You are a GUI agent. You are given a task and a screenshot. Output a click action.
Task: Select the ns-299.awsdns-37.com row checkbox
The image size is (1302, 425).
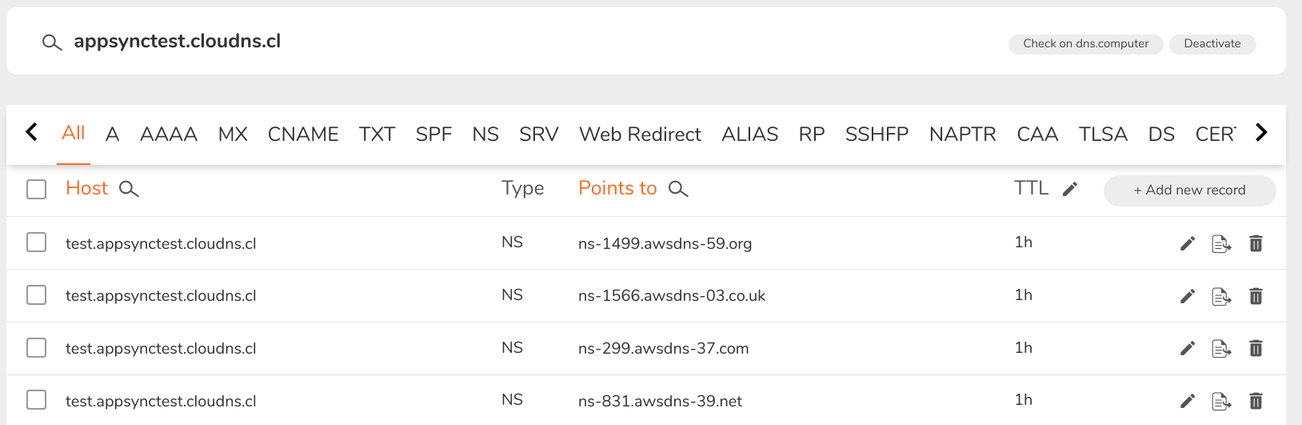pos(37,348)
